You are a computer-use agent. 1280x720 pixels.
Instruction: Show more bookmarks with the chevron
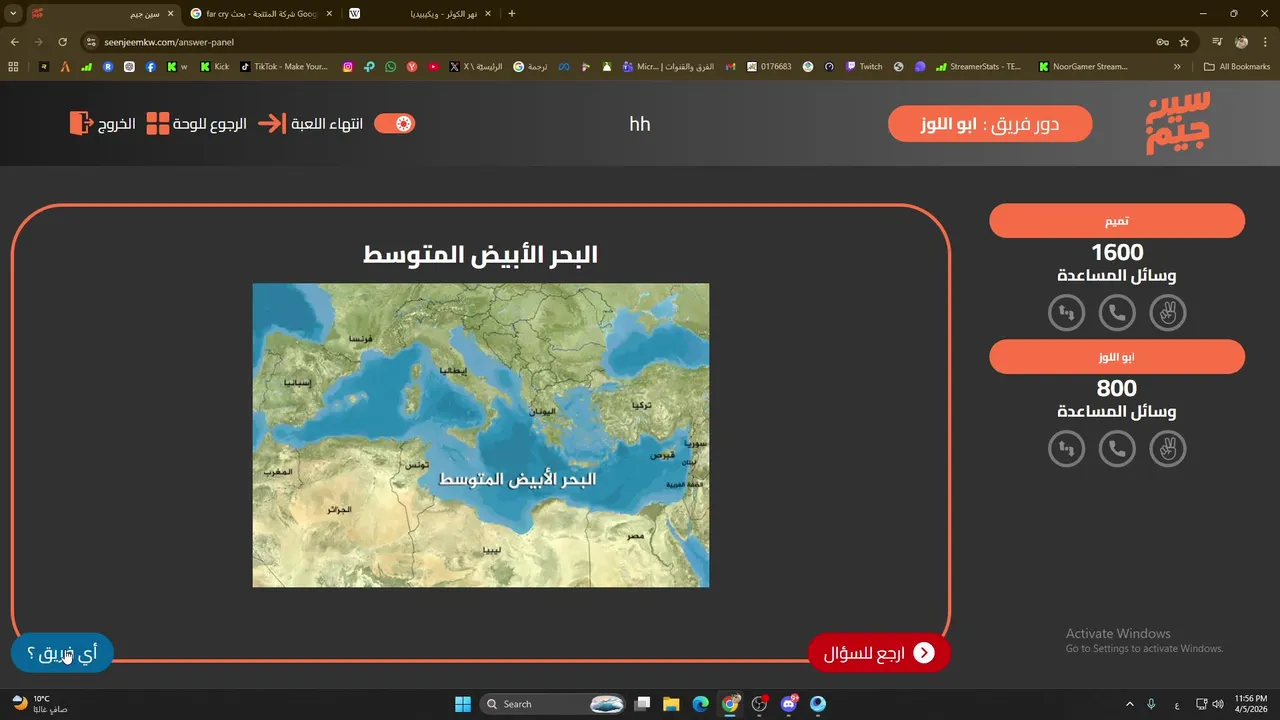[x=1177, y=67]
